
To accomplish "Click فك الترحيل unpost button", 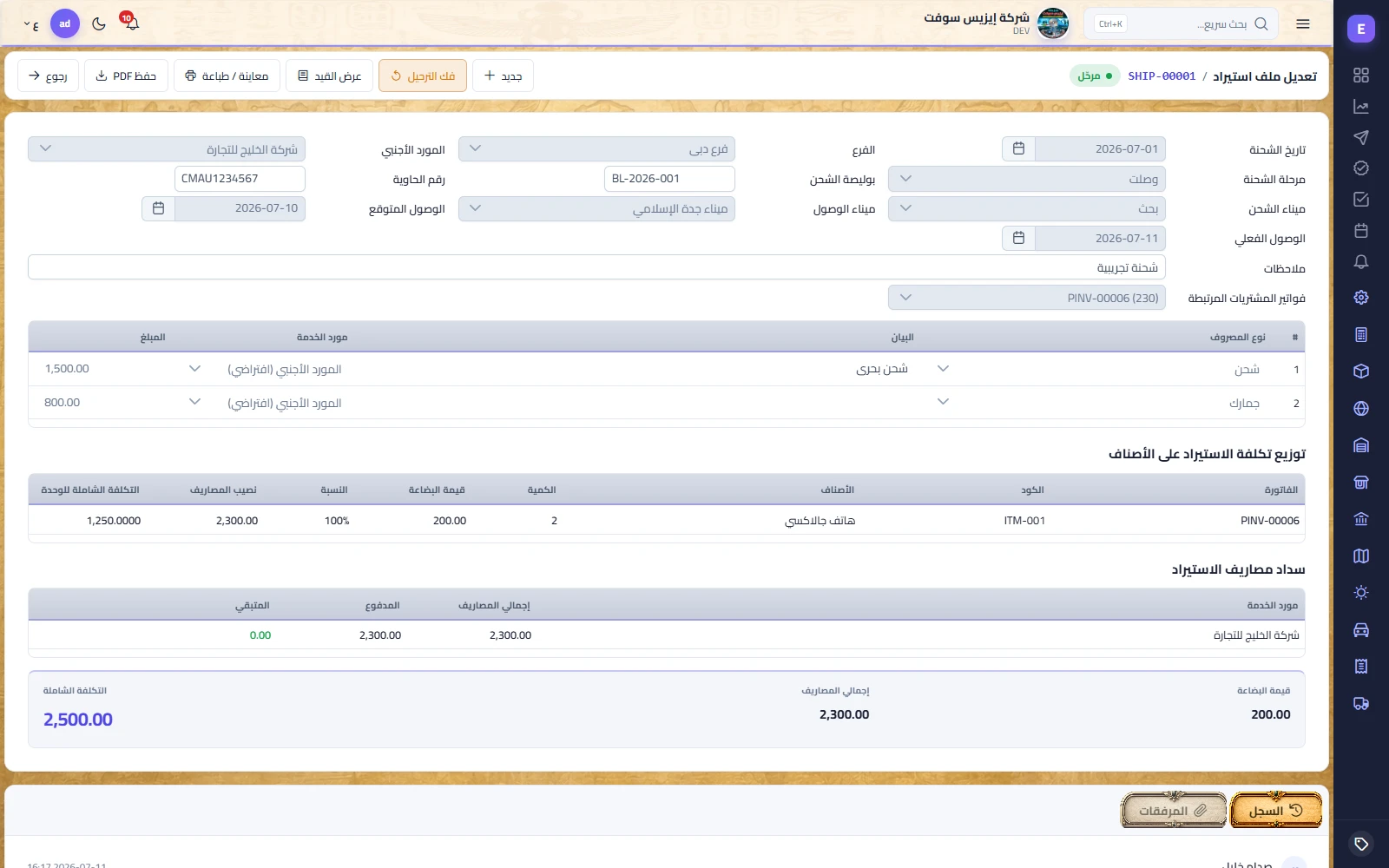I will 423,76.
